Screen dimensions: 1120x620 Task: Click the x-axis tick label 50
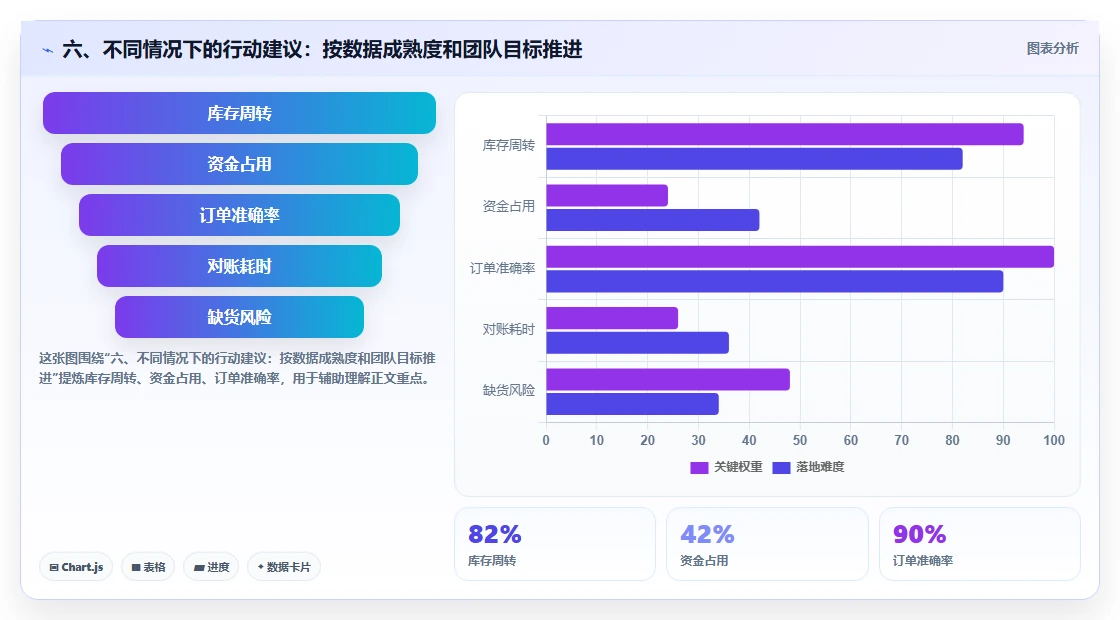tap(800, 441)
